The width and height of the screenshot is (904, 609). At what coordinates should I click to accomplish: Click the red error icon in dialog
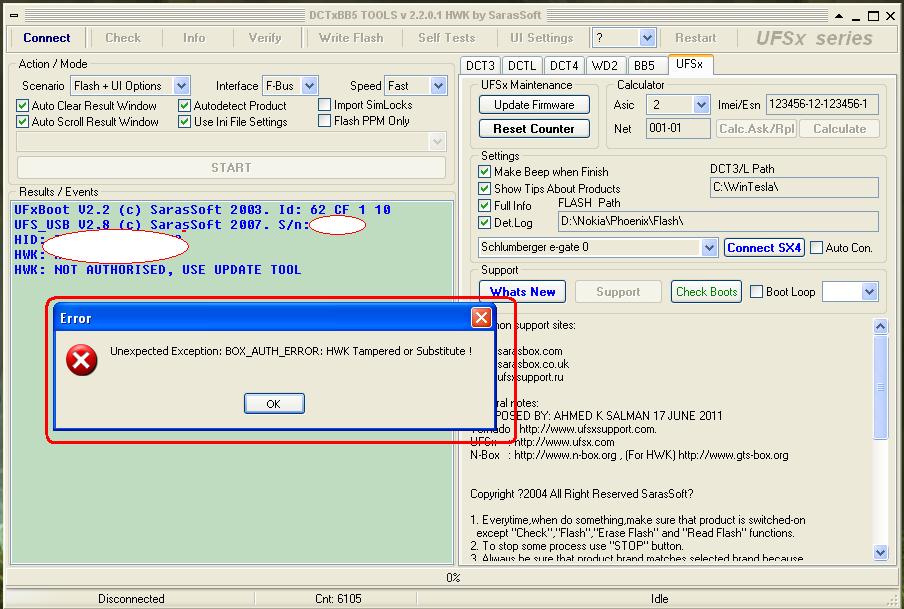point(82,360)
